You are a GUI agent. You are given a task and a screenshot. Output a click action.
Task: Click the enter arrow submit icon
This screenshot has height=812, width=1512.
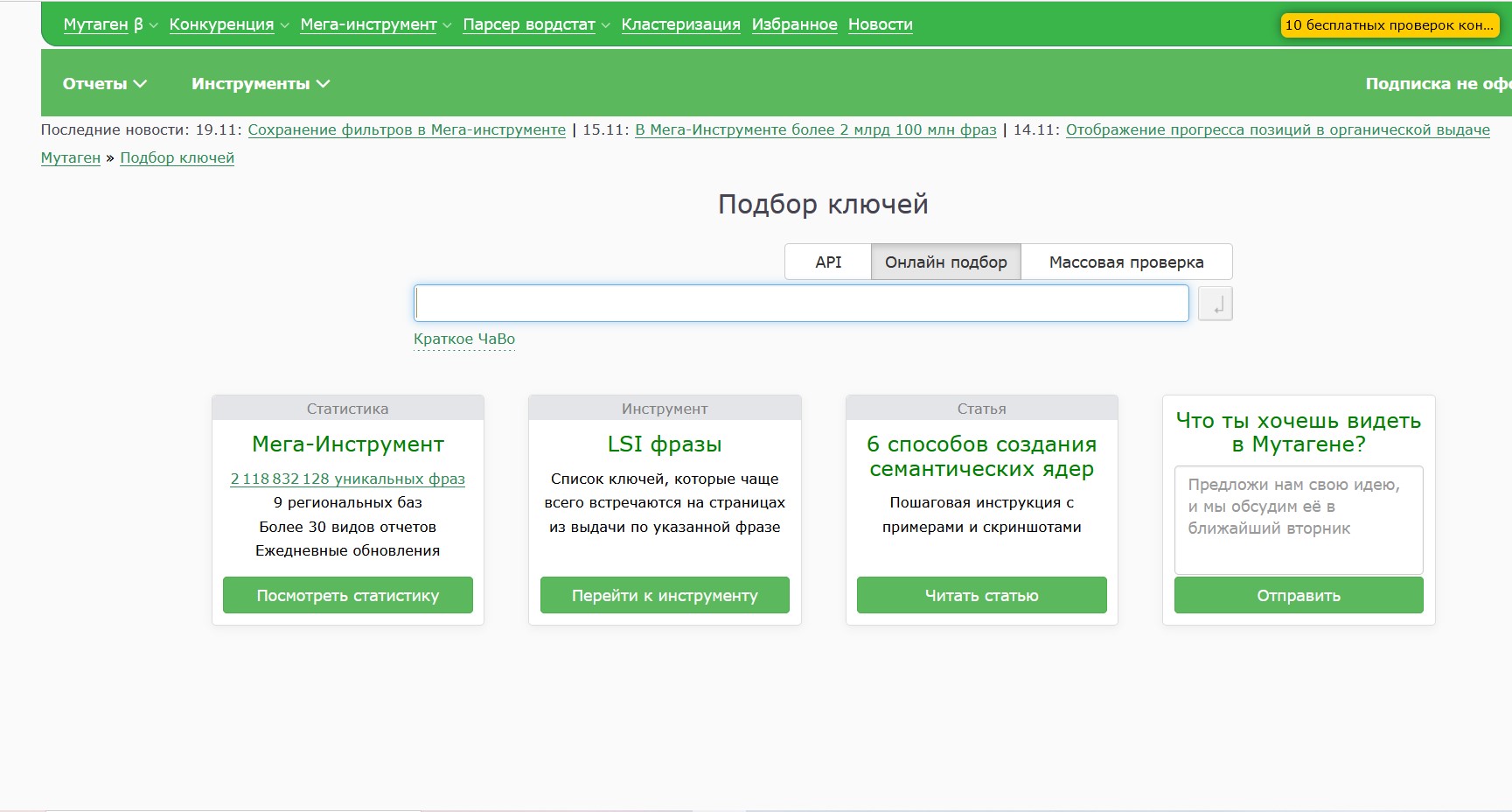click(x=1215, y=304)
